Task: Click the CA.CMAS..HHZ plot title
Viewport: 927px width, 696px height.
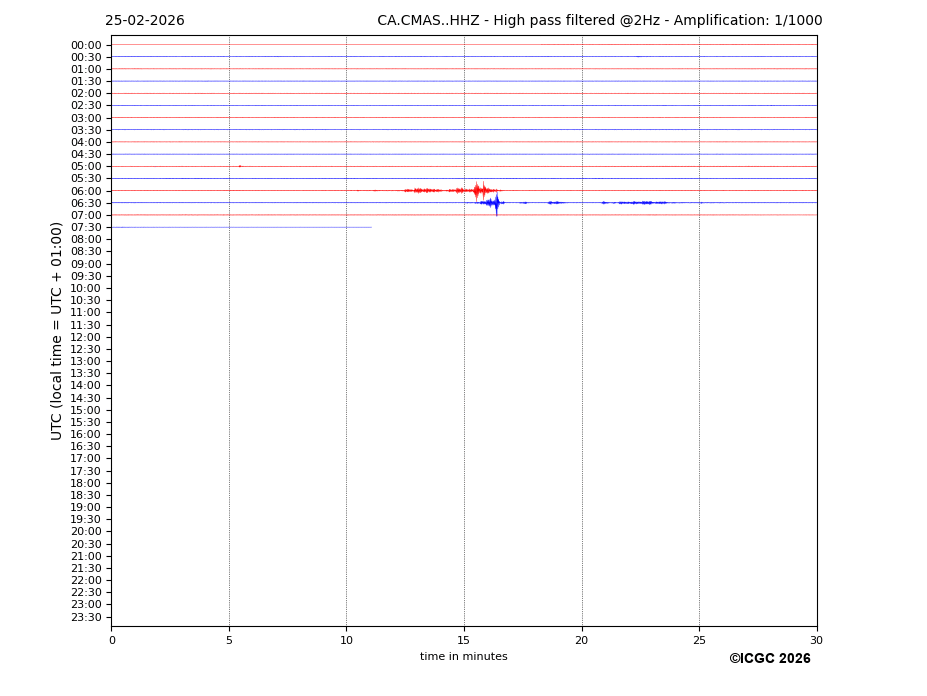Action: point(599,21)
